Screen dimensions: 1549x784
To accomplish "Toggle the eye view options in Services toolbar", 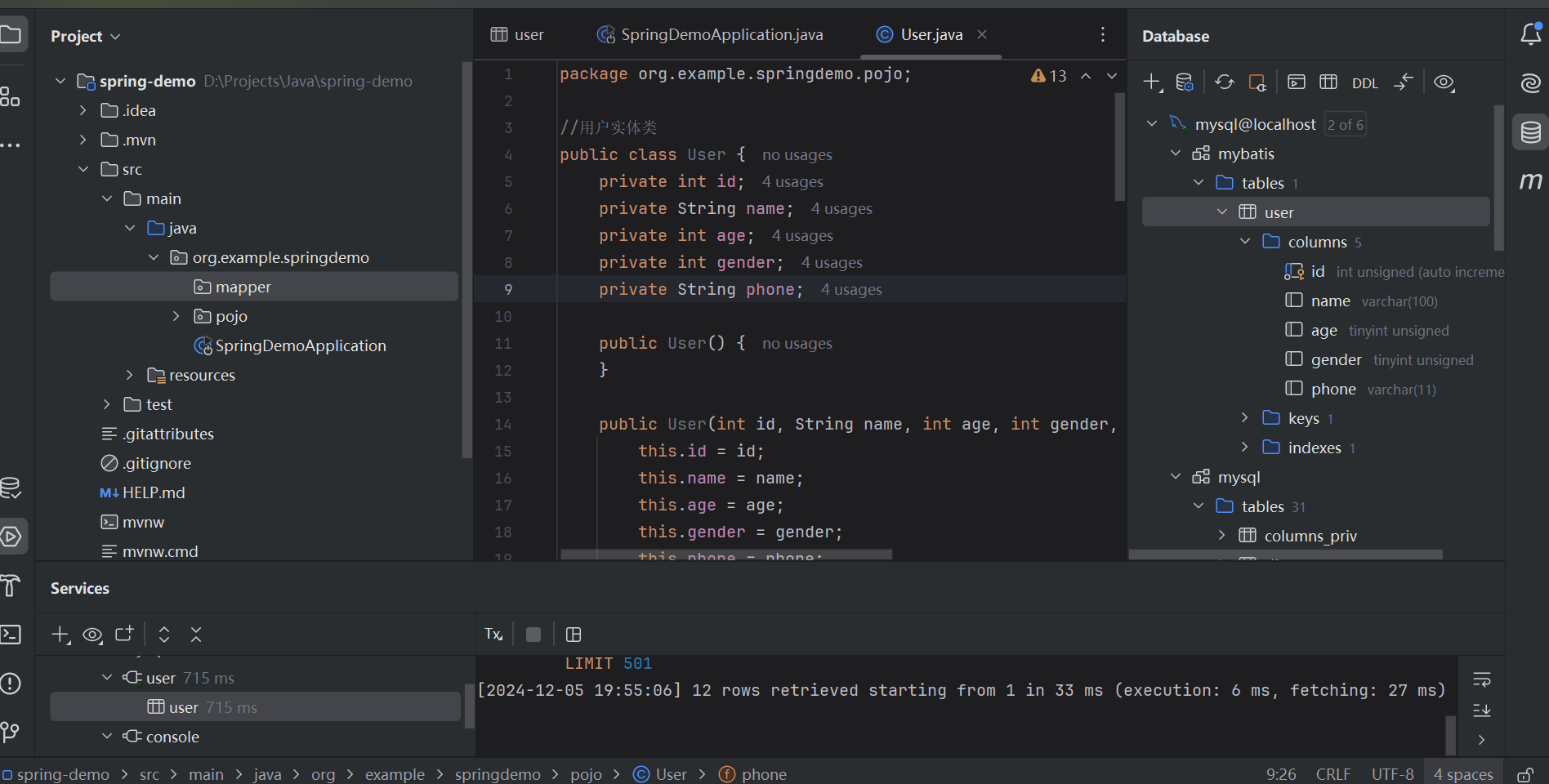I will pyautogui.click(x=92, y=635).
